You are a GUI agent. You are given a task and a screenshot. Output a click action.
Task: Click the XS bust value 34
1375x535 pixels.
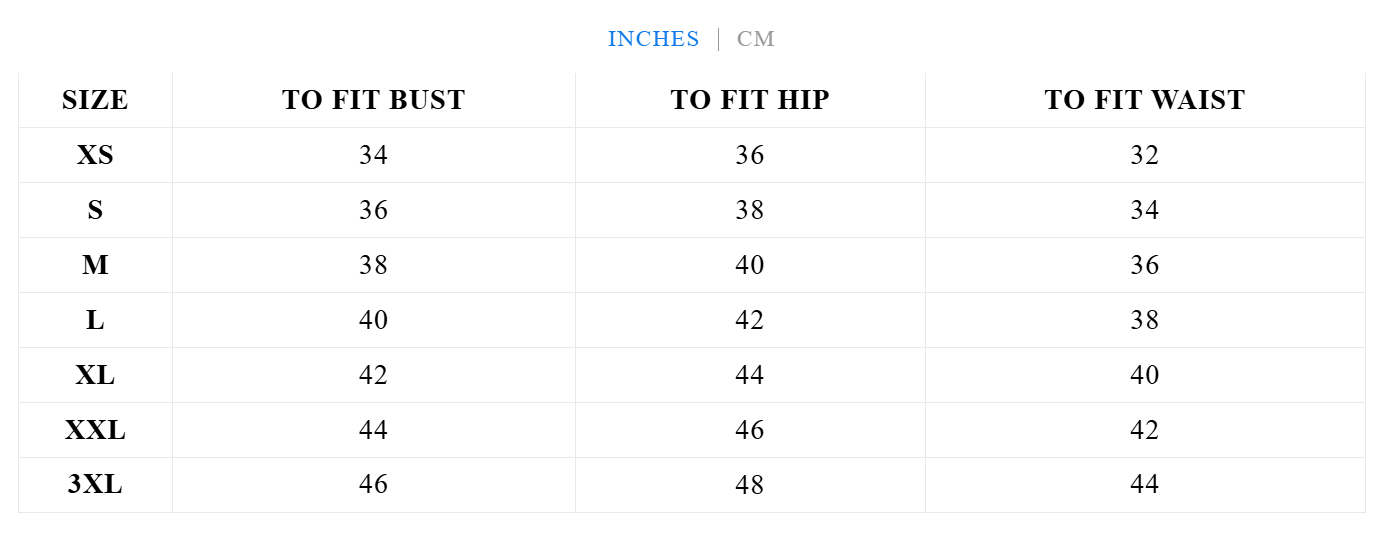(373, 155)
